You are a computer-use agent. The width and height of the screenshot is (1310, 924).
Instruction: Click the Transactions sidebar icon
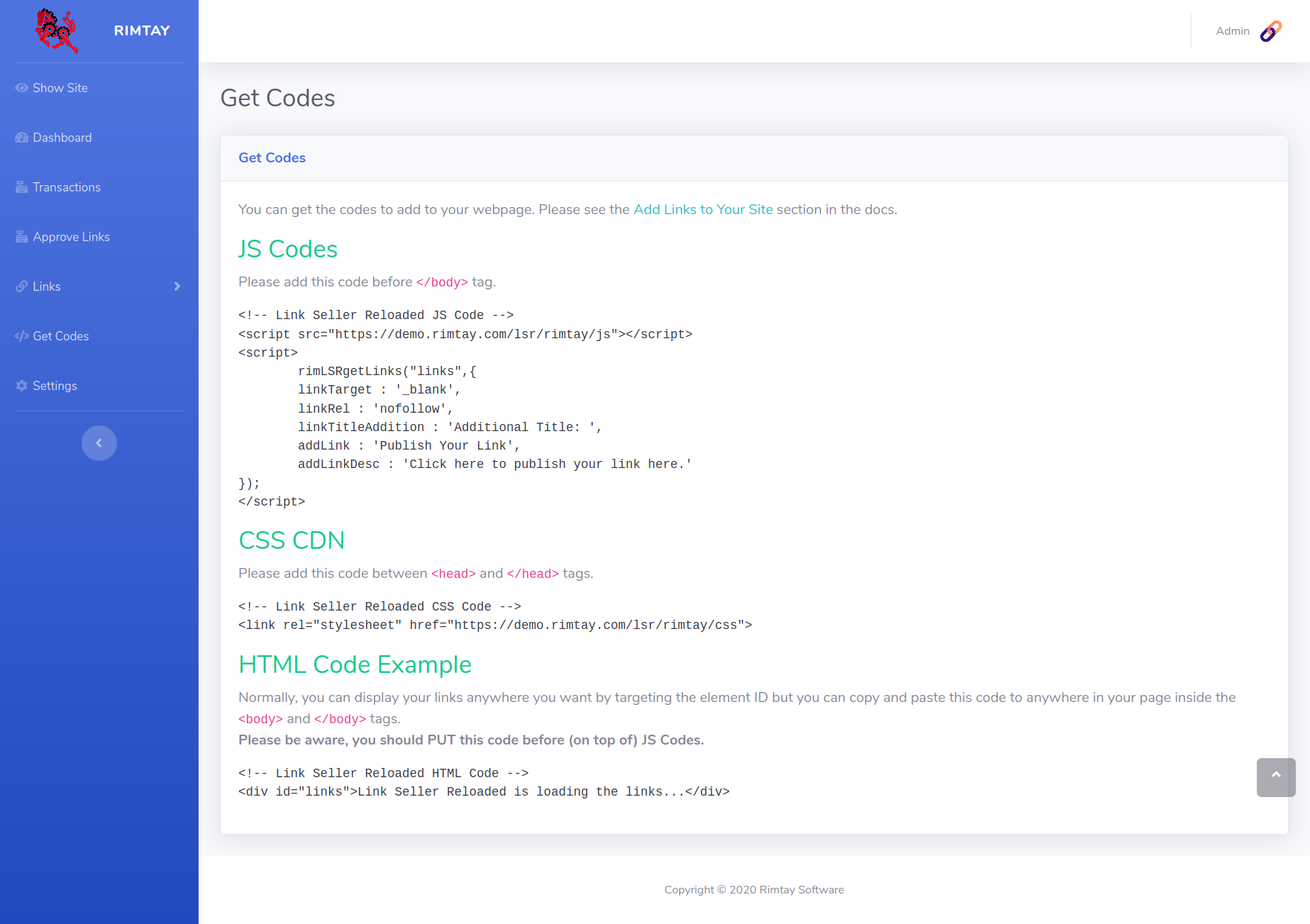(x=22, y=187)
